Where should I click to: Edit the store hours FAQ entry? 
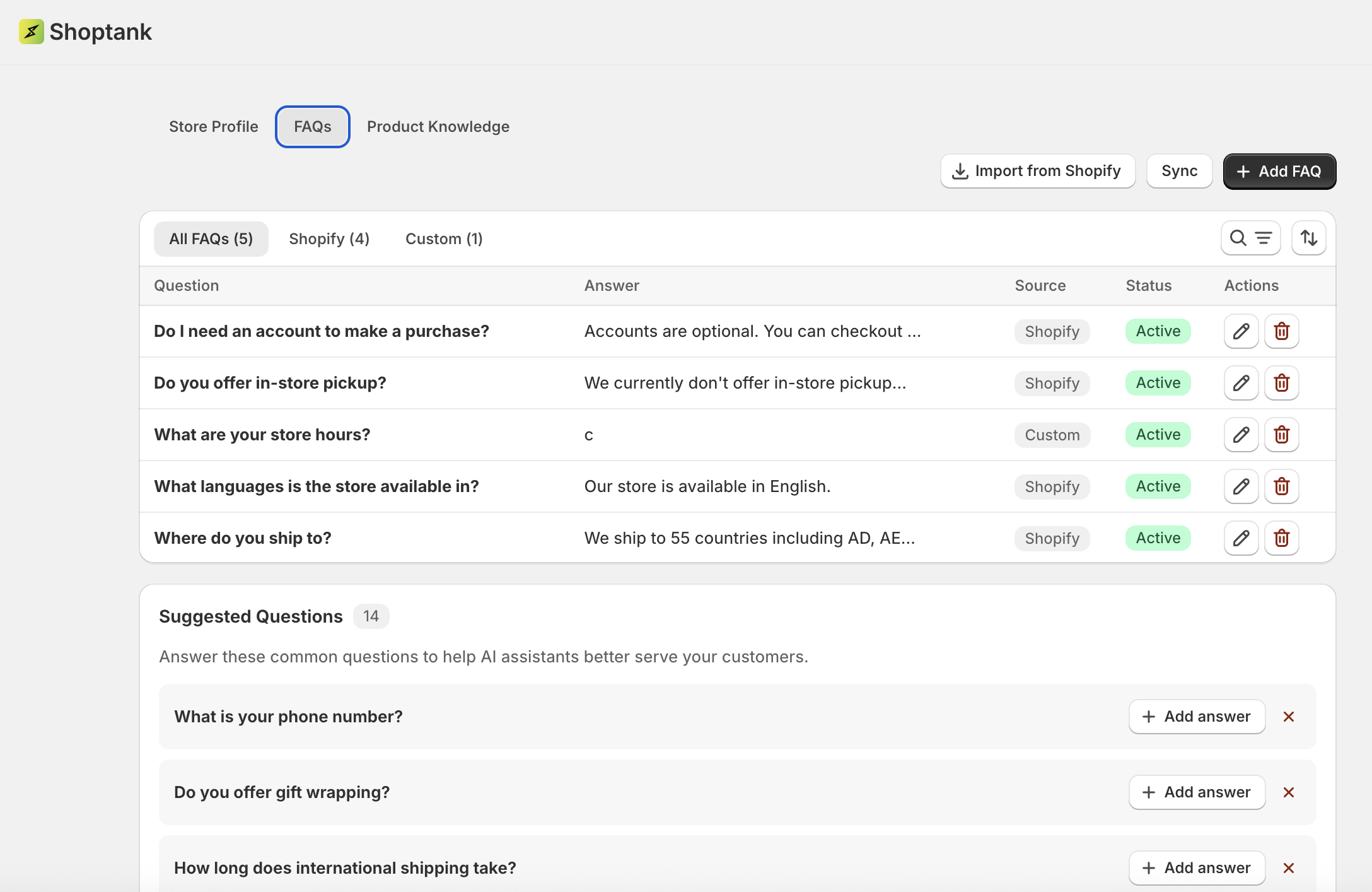pos(1241,435)
